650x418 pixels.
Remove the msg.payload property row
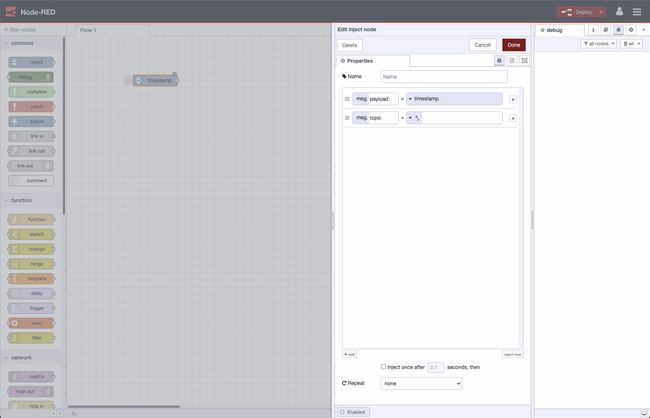pyautogui.click(x=513, y=99)
